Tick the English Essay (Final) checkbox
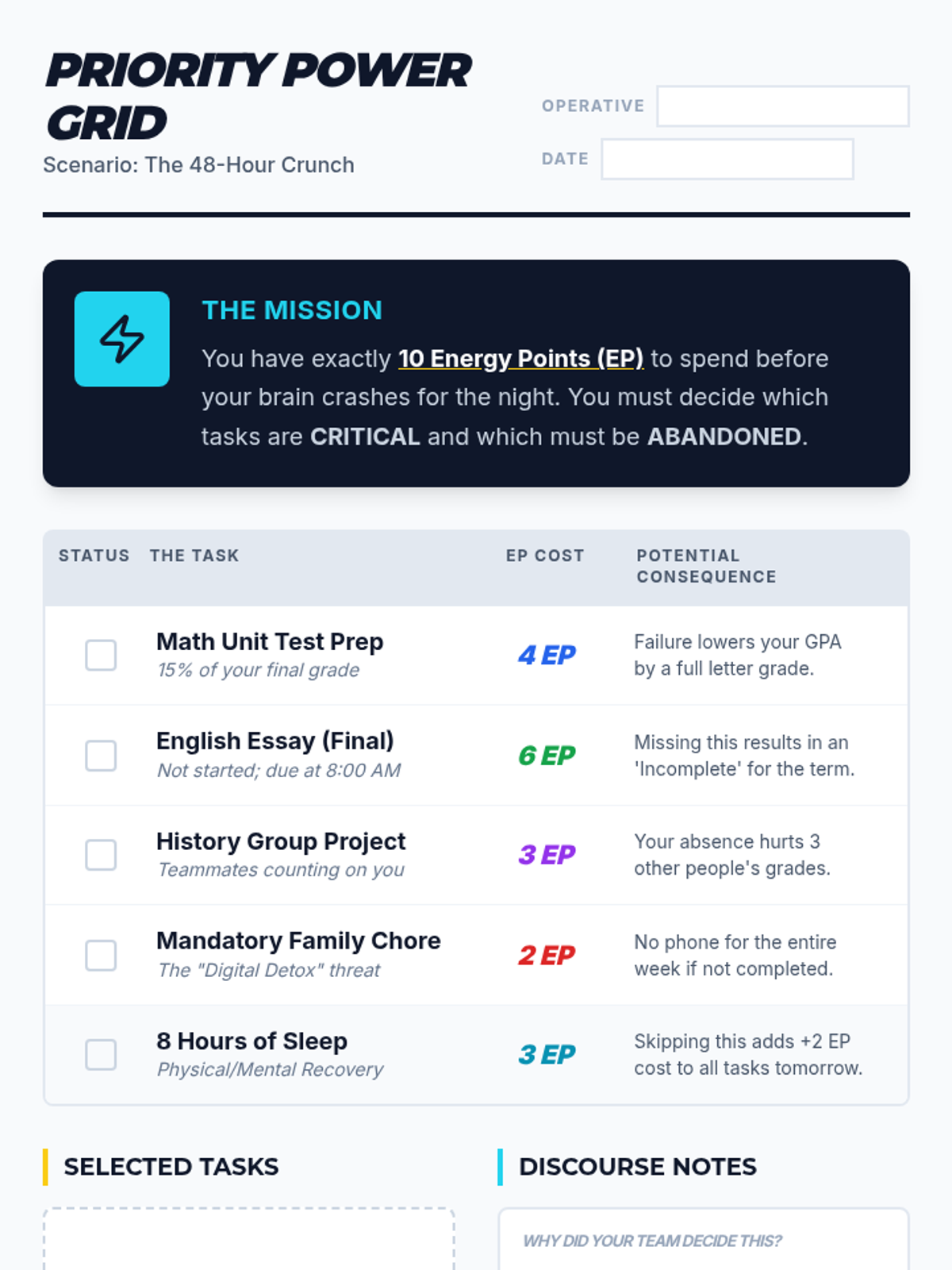This screenshot has width=952, height=1270. point(101,756)
